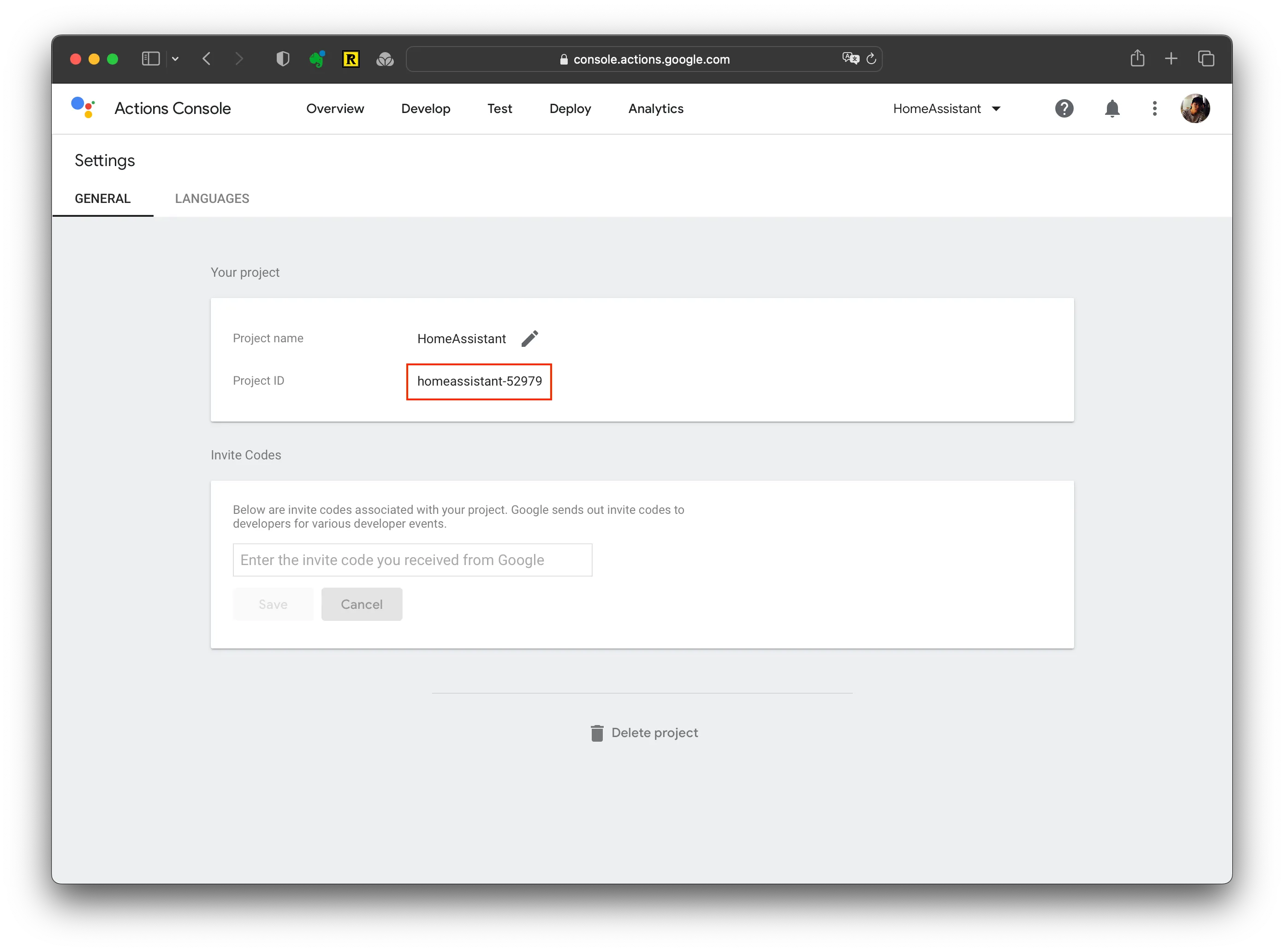Click the Save invite code button

click(273, 604)
